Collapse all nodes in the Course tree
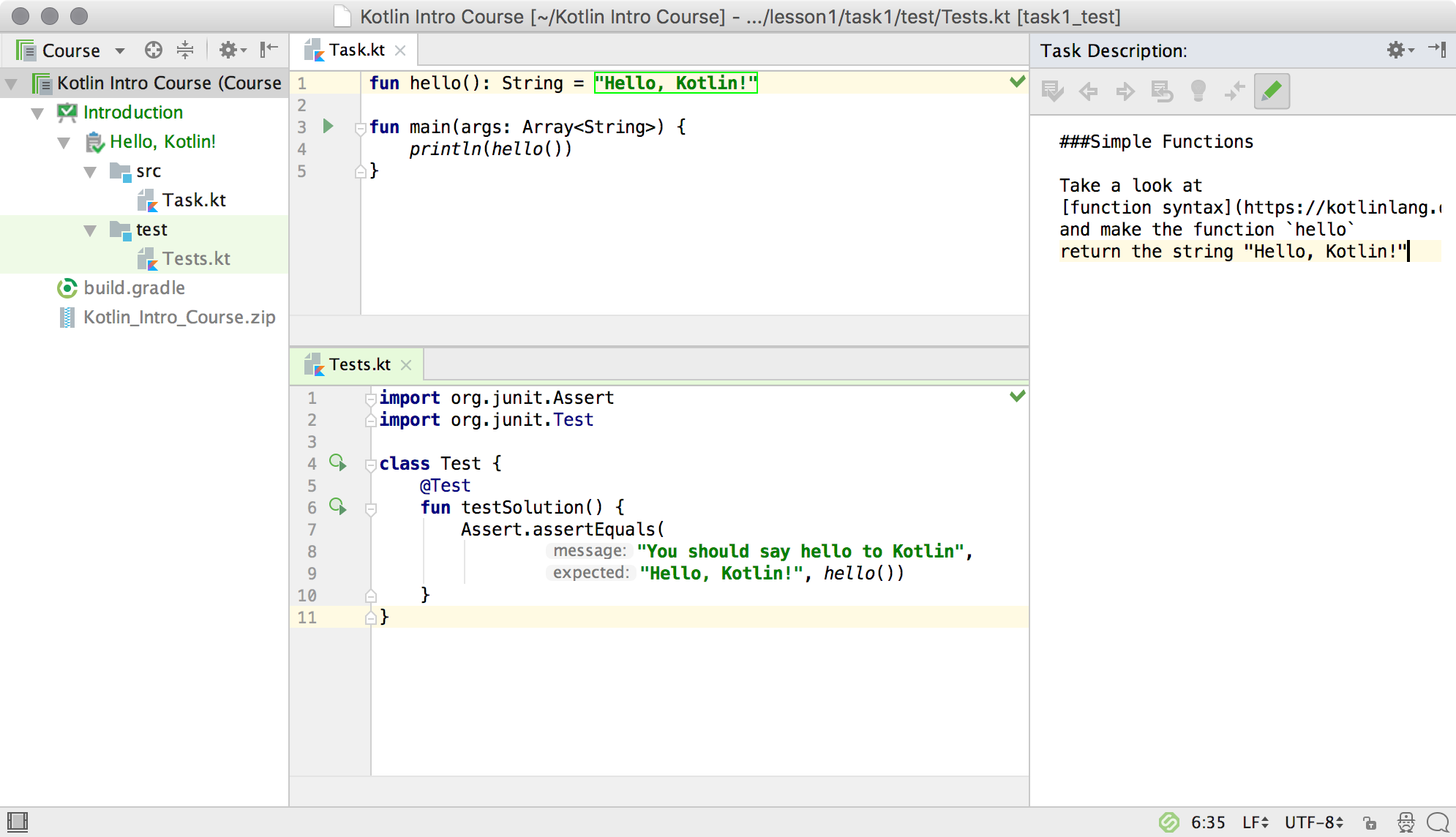 185,50
